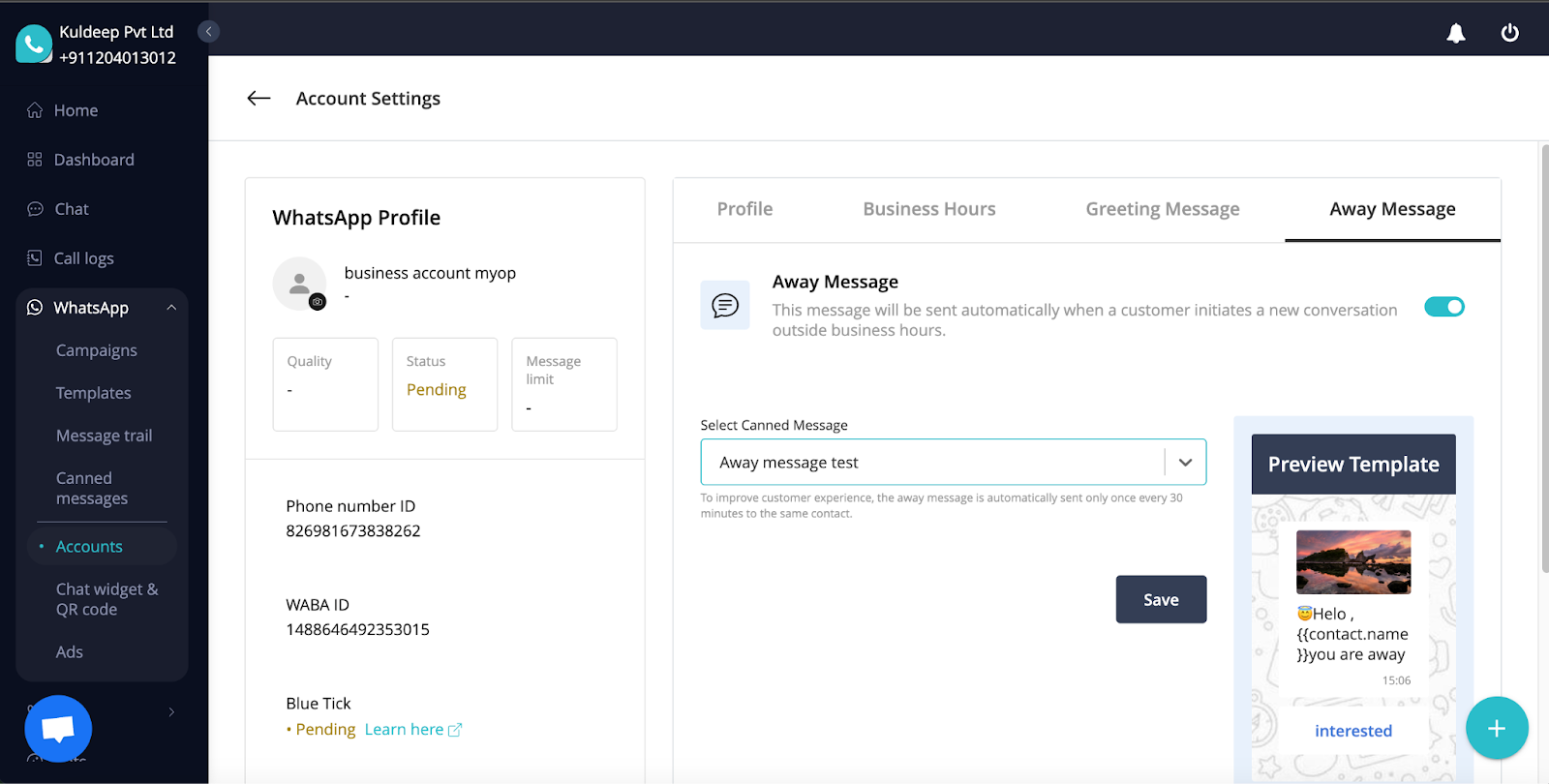Open the live chat support bubble
This screenshot has height=784, width=1549.
[58, 728]
